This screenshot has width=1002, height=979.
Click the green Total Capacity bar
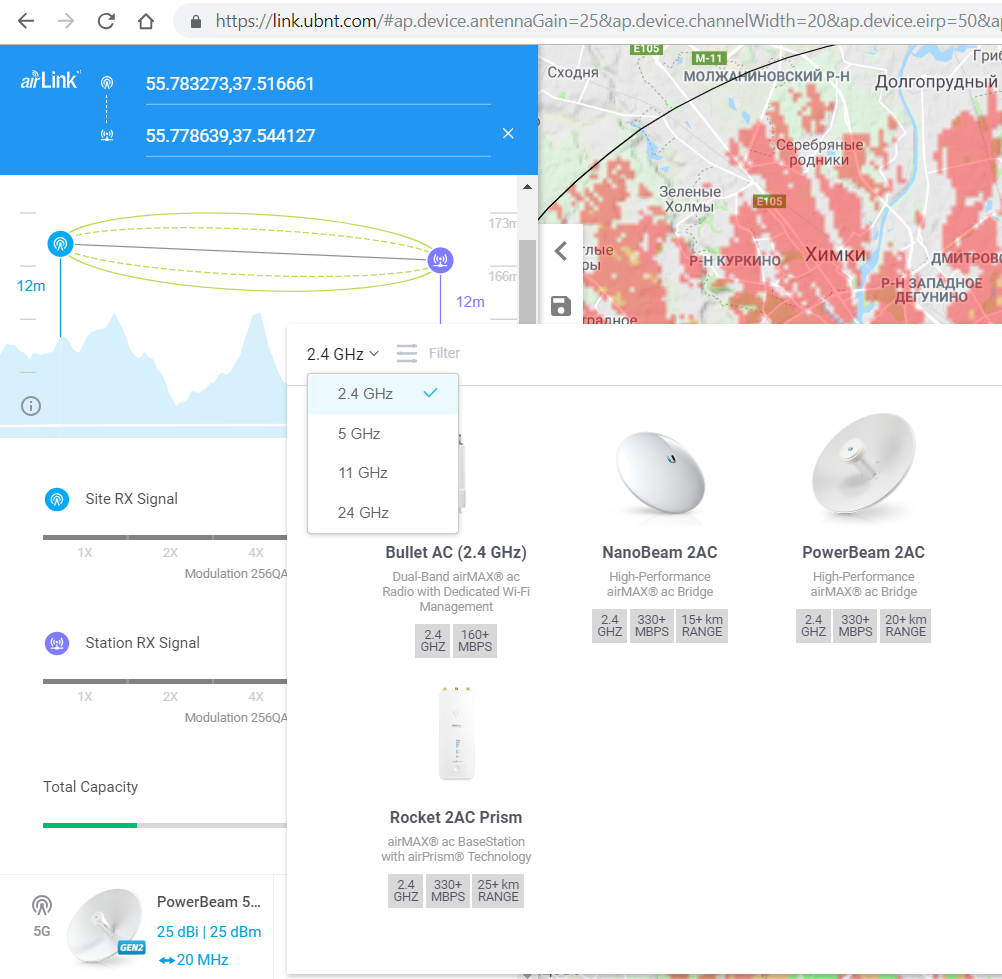(89, 826)
